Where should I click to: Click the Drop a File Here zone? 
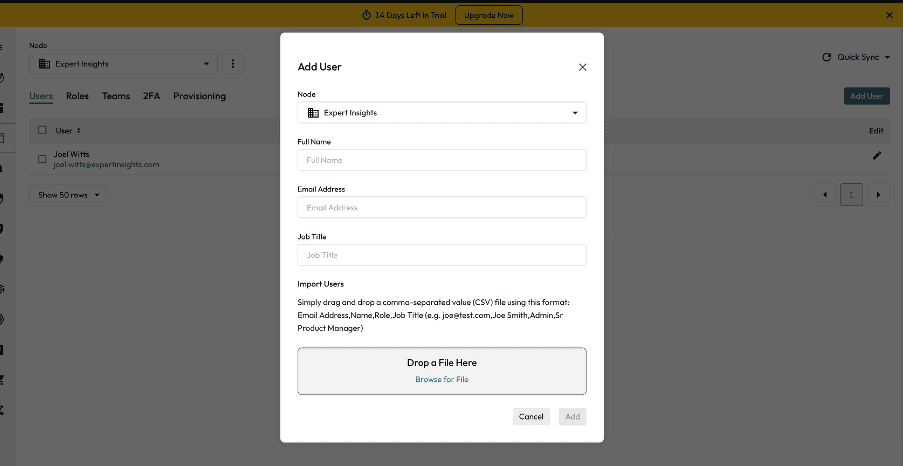[x=442, y=371]
